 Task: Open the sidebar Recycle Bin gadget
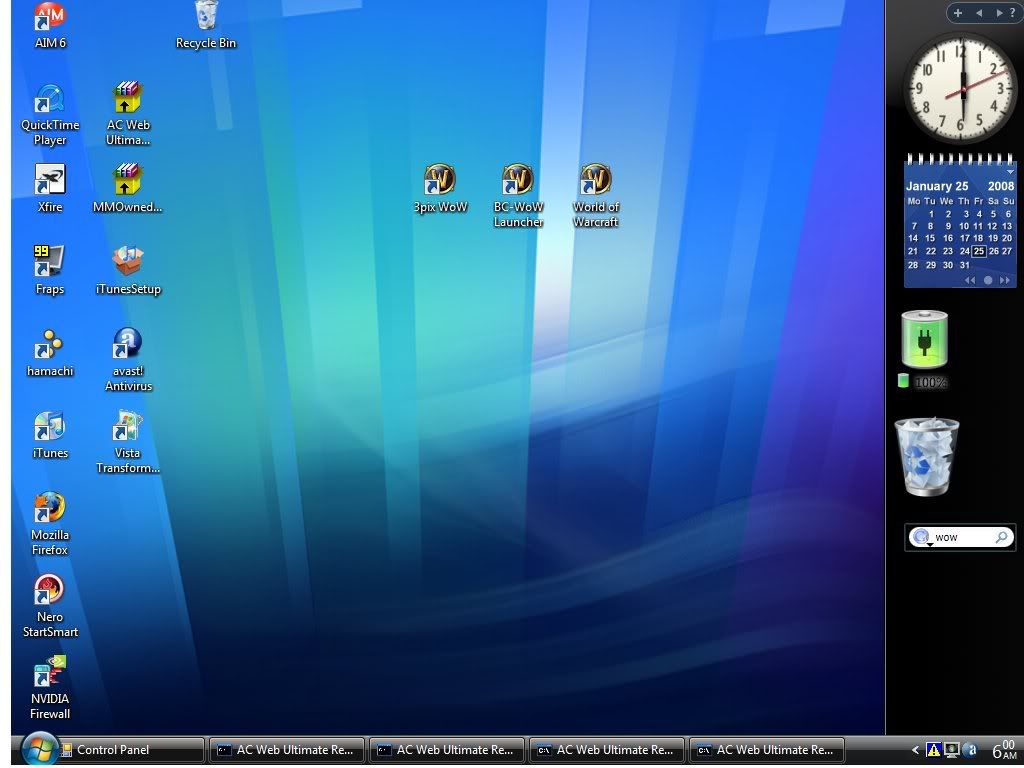point(927,457)
